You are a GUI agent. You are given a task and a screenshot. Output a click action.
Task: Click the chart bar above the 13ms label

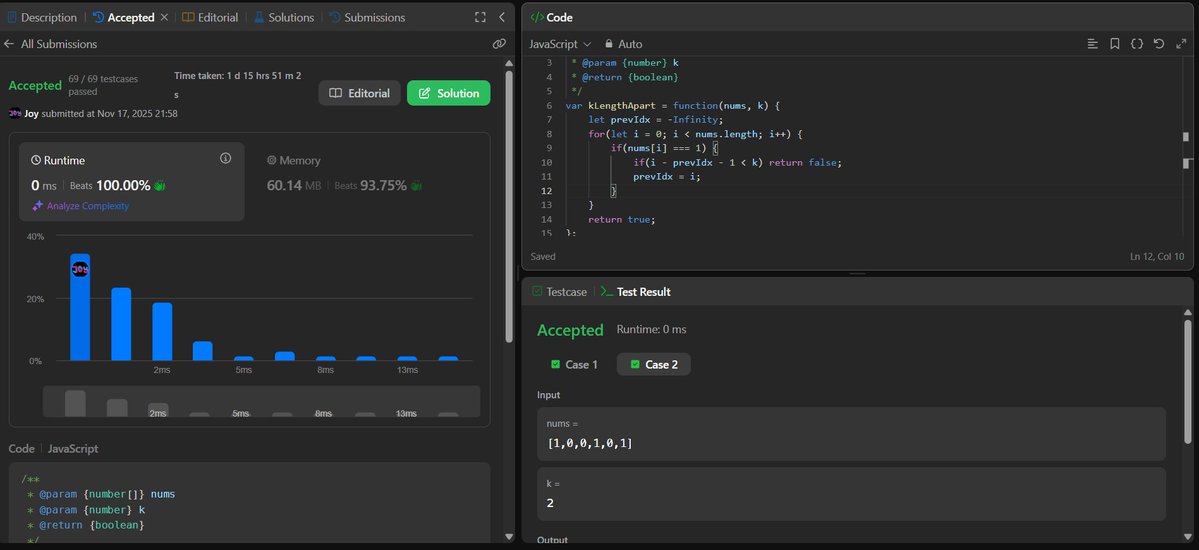(408, 358)
